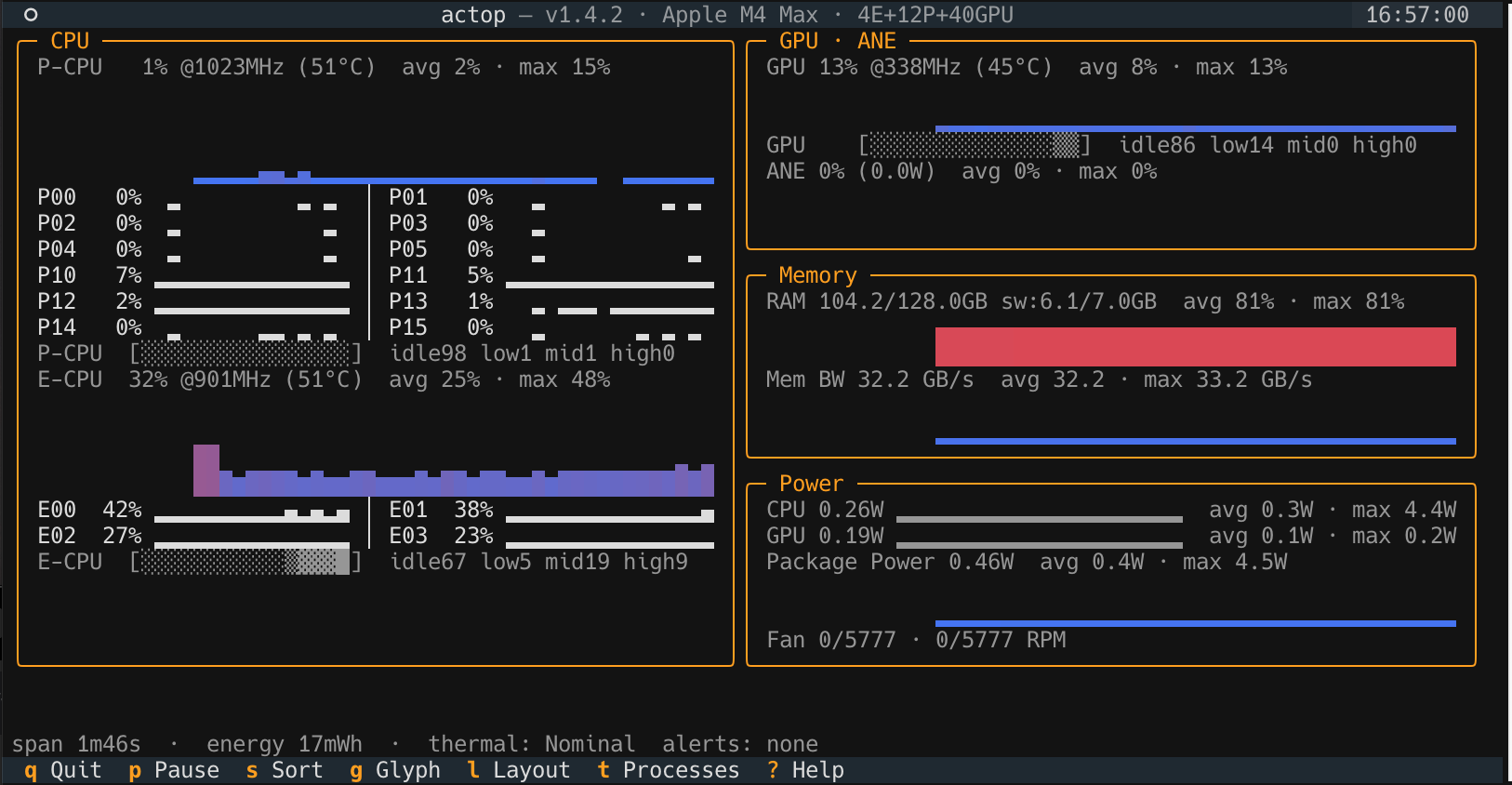This screenshot has width=1512, height=785.
Task: Click the ANE 0% (0.0W) line
Action: pyautogui.click(x=962, y=171)
